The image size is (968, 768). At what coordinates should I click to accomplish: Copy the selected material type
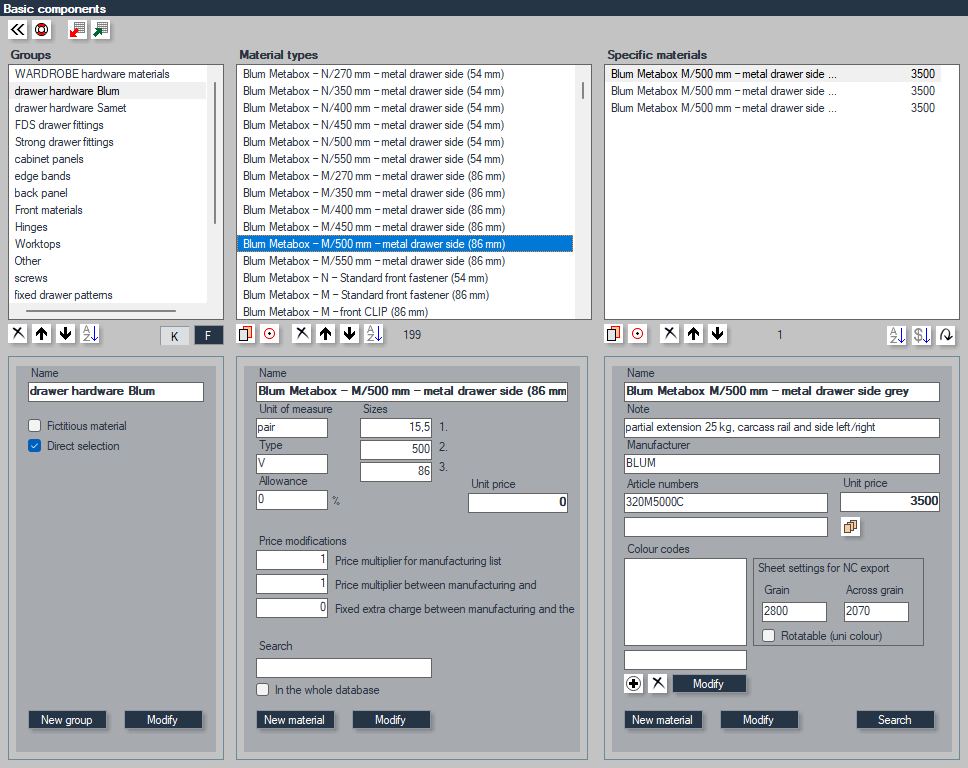tap(246, 334)
